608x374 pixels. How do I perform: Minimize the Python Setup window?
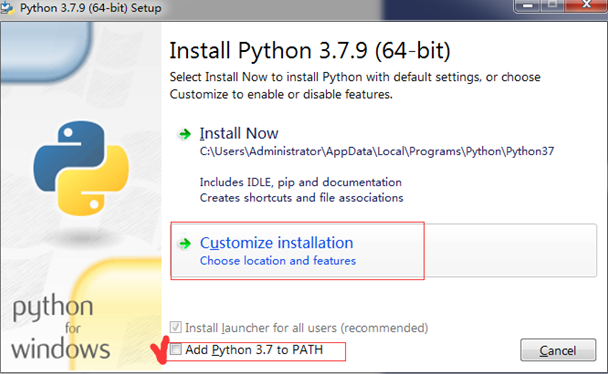(527, 5)
